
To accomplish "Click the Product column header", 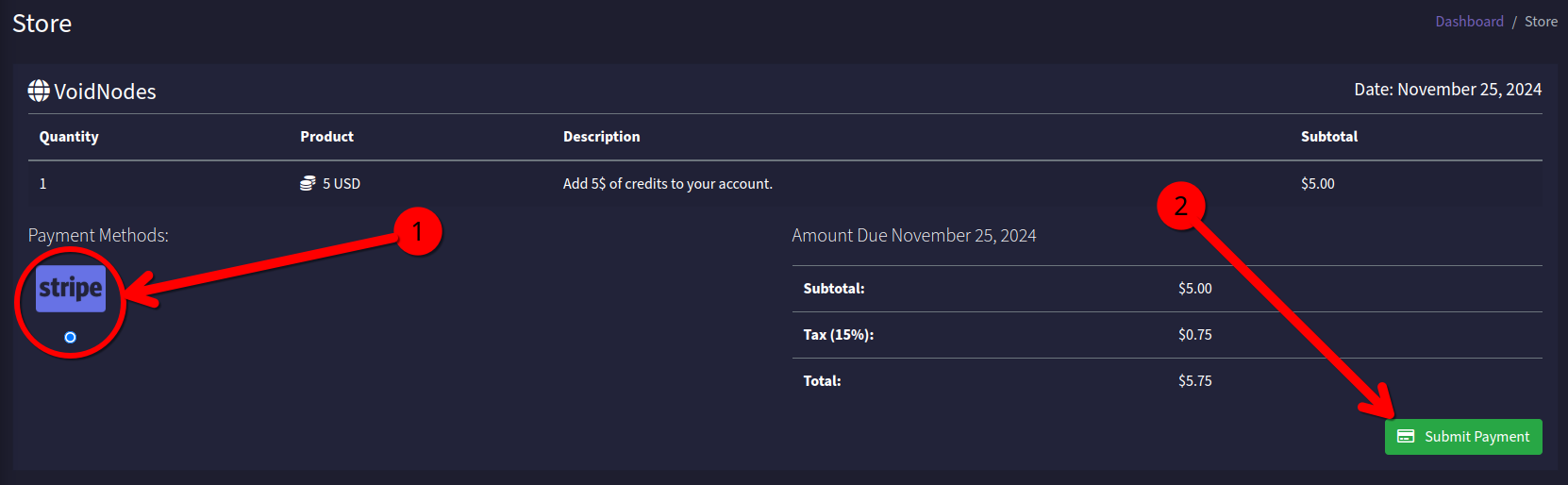I will [326, 137].
